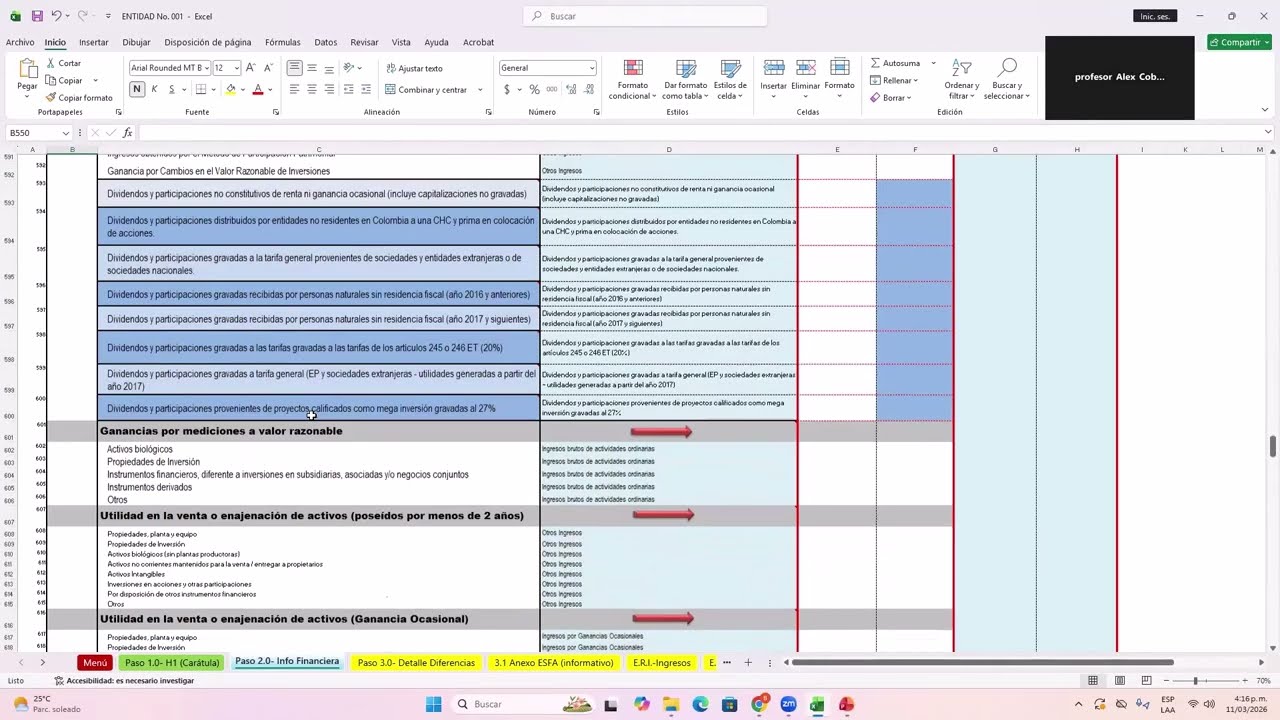Open Rellenar dropdown
The image size is (1280, 720).
click(x=895, y=80)
